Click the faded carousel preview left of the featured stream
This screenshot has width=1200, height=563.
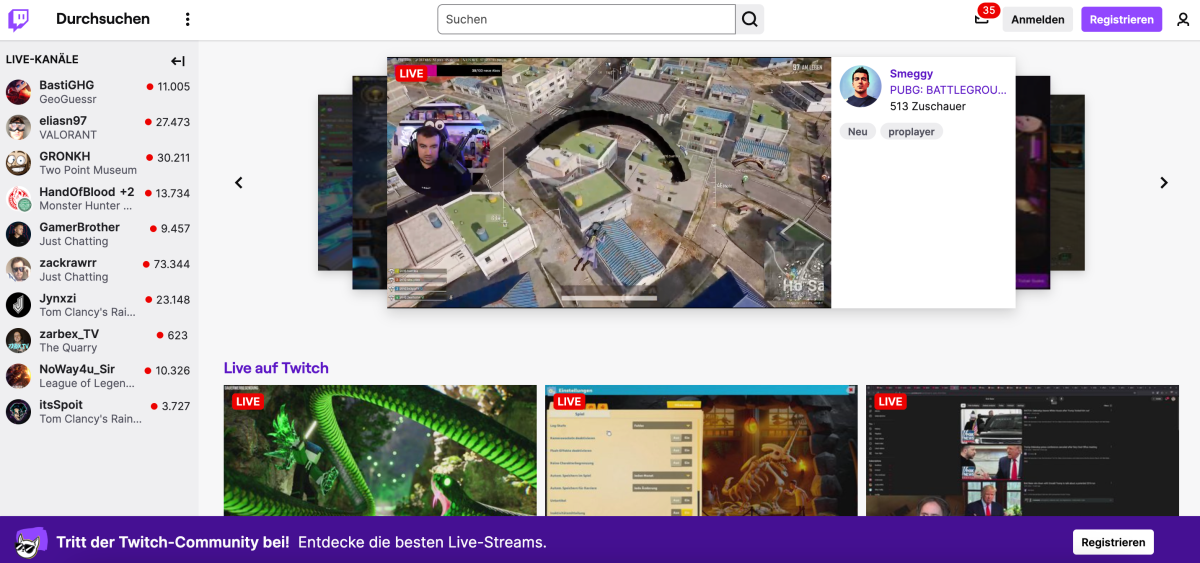[x=352, y=182]
